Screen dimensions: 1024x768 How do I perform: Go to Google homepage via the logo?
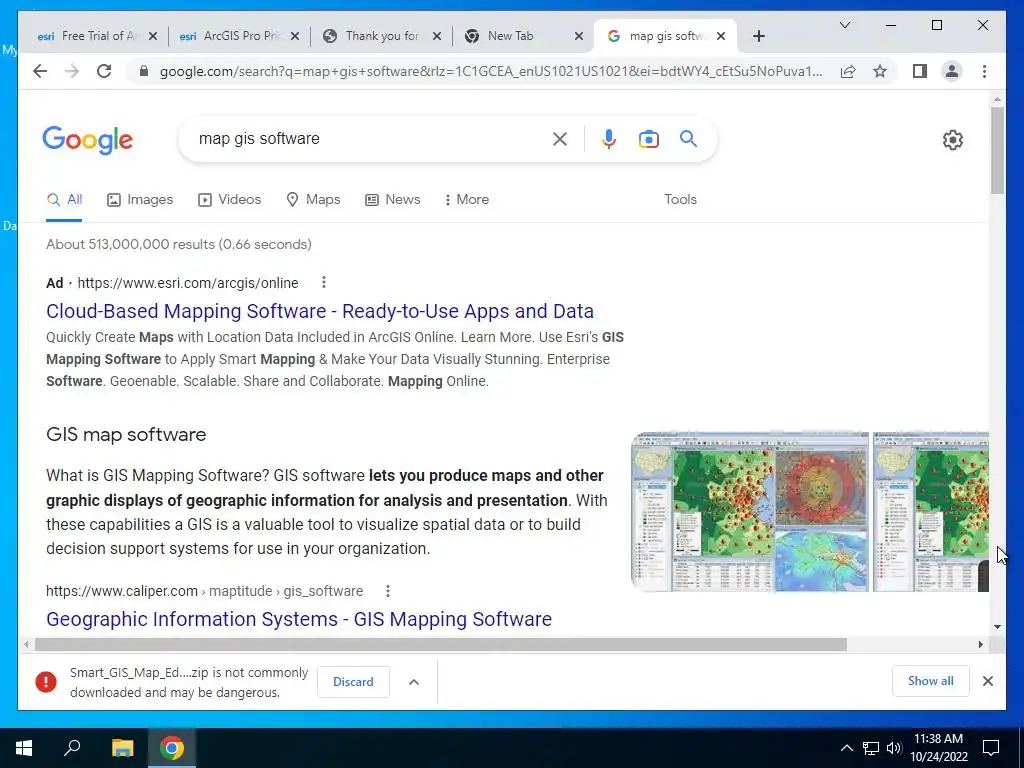pyautogui.click(x=88, y=140)
